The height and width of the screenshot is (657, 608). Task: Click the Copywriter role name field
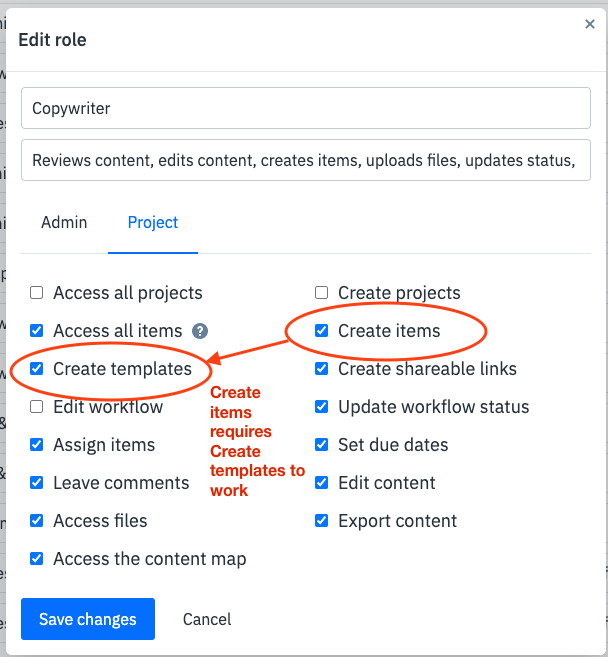coord(306,108)
